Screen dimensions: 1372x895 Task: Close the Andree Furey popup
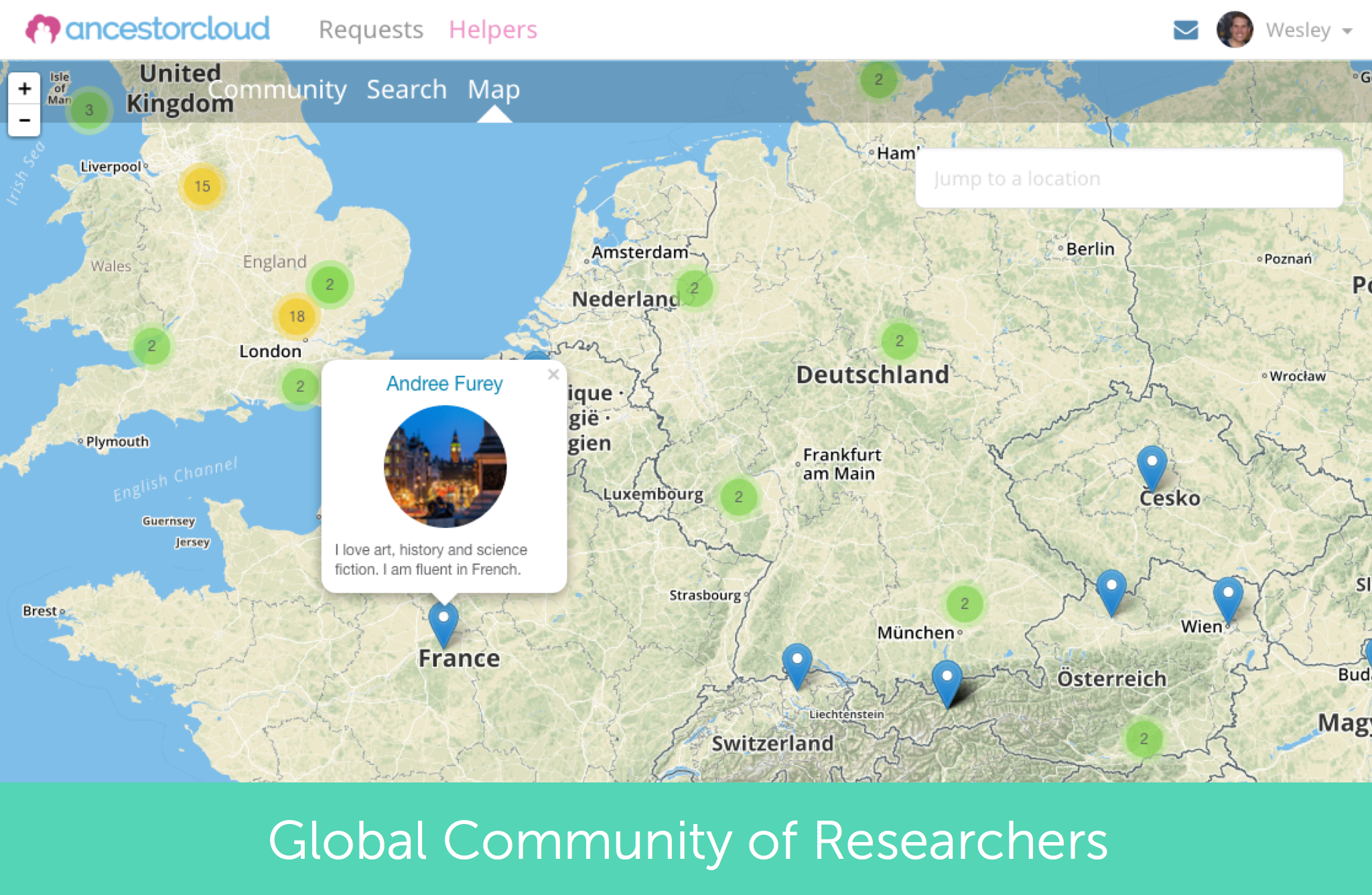[553, 374]
